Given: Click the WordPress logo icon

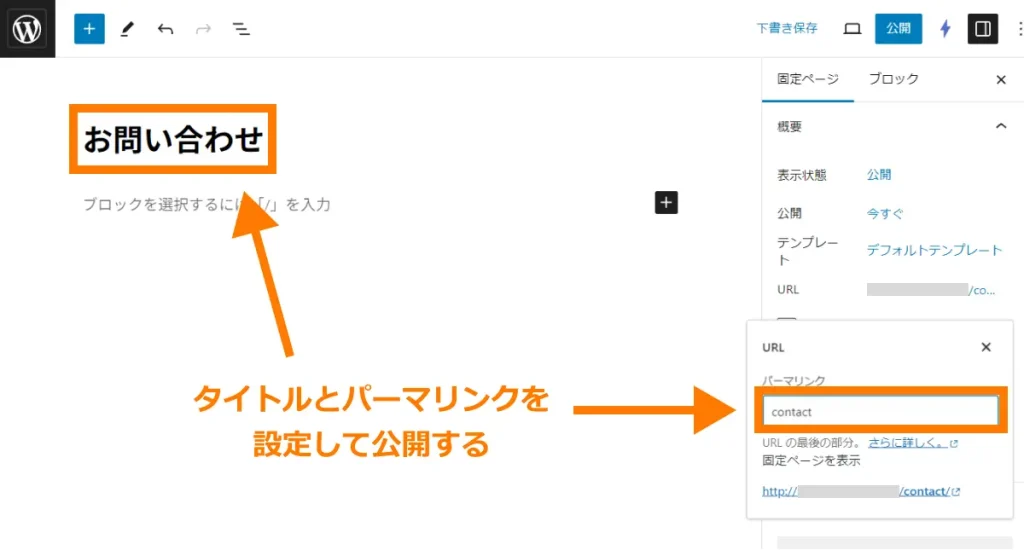Looking at the screenshot, I should click(27, 29).
